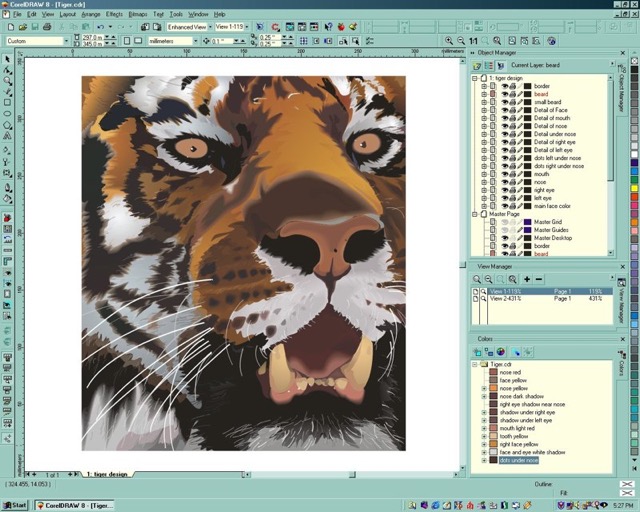This screenshot has height=512, width=640.
Task: Click the 1:1 actual size zoom button
Action: (473, 41)
